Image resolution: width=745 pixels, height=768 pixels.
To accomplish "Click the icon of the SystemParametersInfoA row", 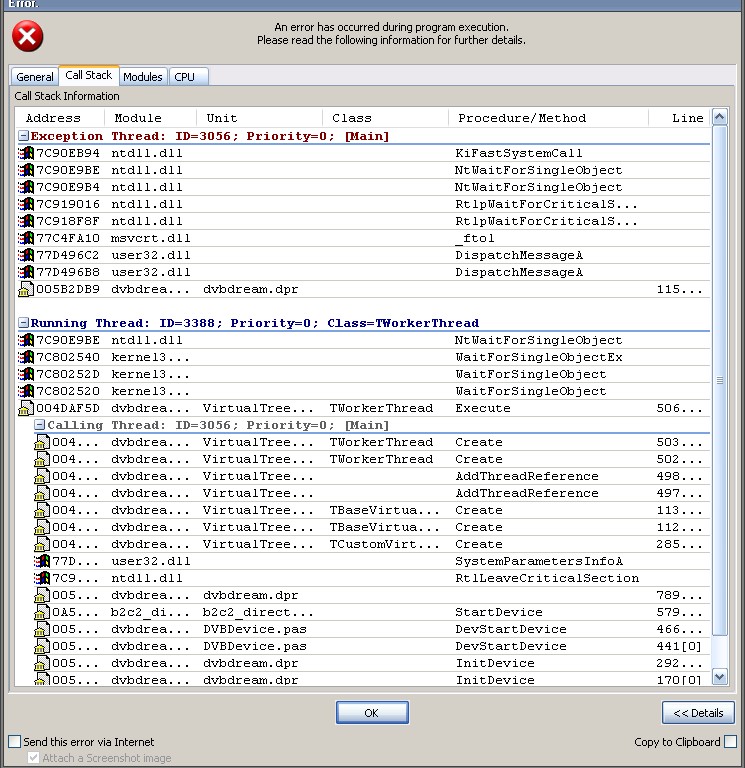I will tap(42, 561).
